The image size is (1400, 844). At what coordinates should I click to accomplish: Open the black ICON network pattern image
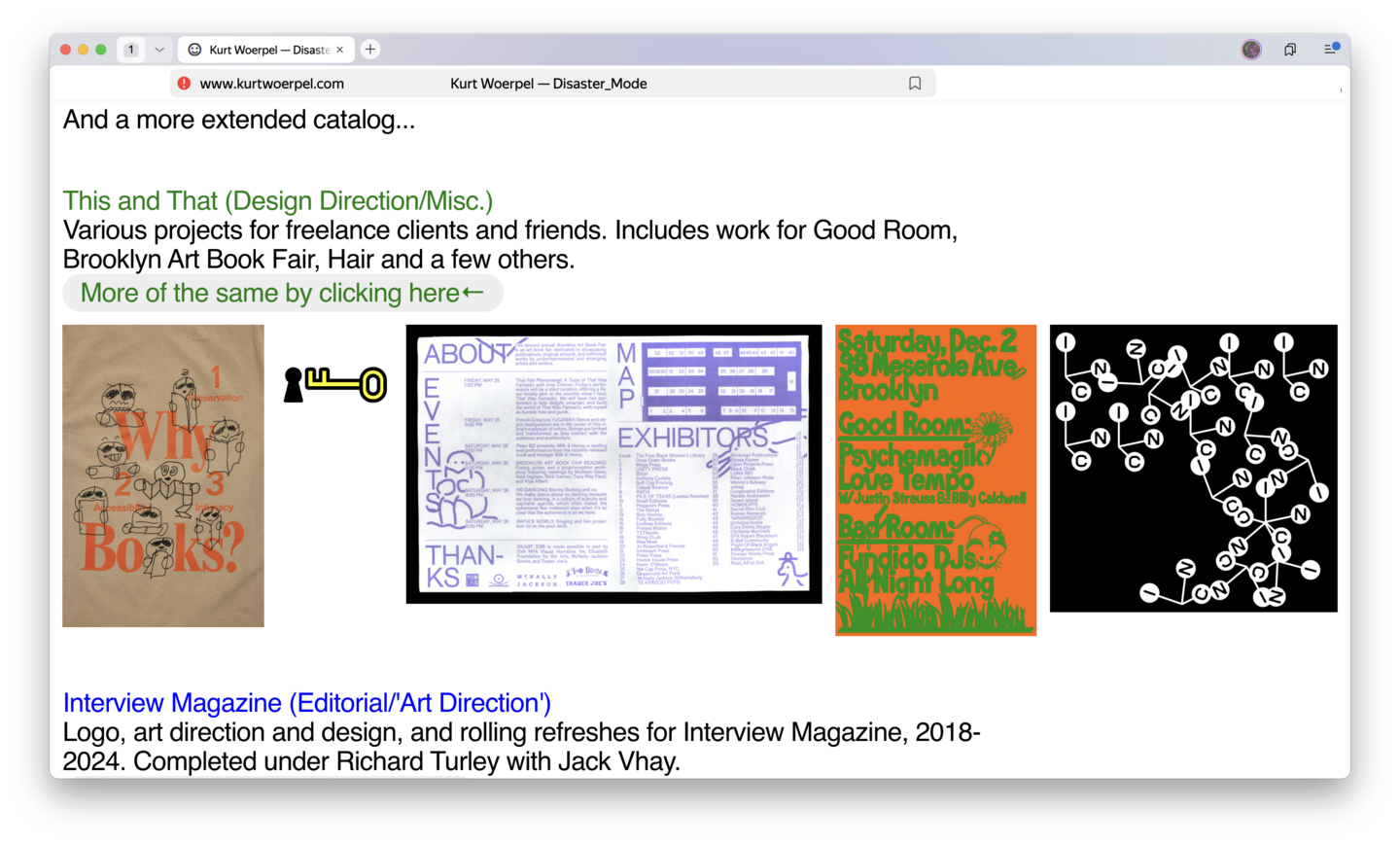[x=1194, y=469]
